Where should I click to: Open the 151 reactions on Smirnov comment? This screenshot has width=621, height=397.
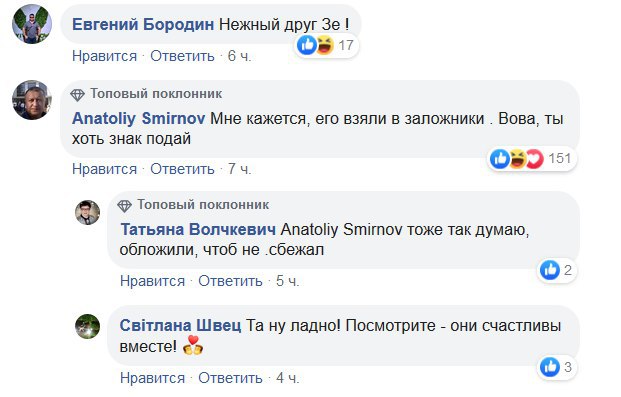click(x=531, y=159)
